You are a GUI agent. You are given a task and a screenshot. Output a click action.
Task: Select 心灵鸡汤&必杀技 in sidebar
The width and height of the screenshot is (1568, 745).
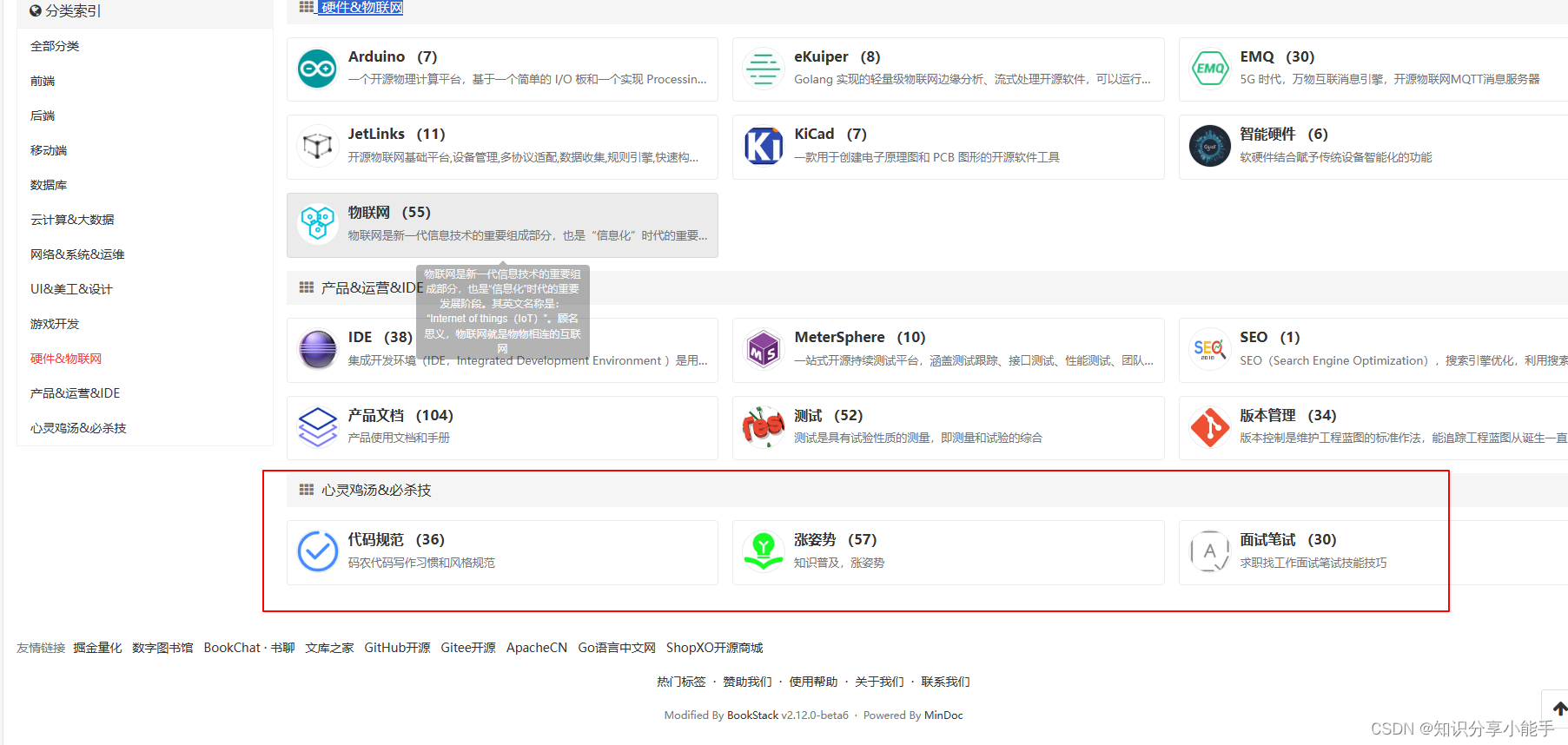(78, 428)
